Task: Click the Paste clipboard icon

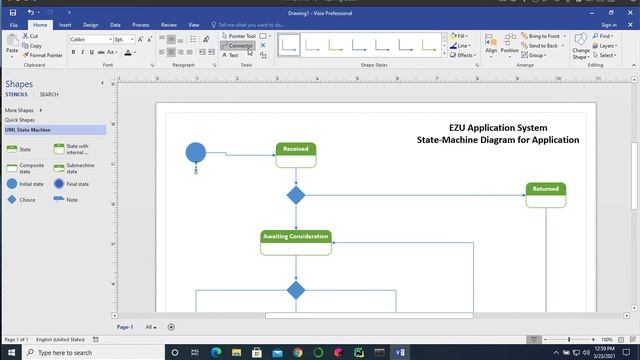Action: tap(12, 40)
